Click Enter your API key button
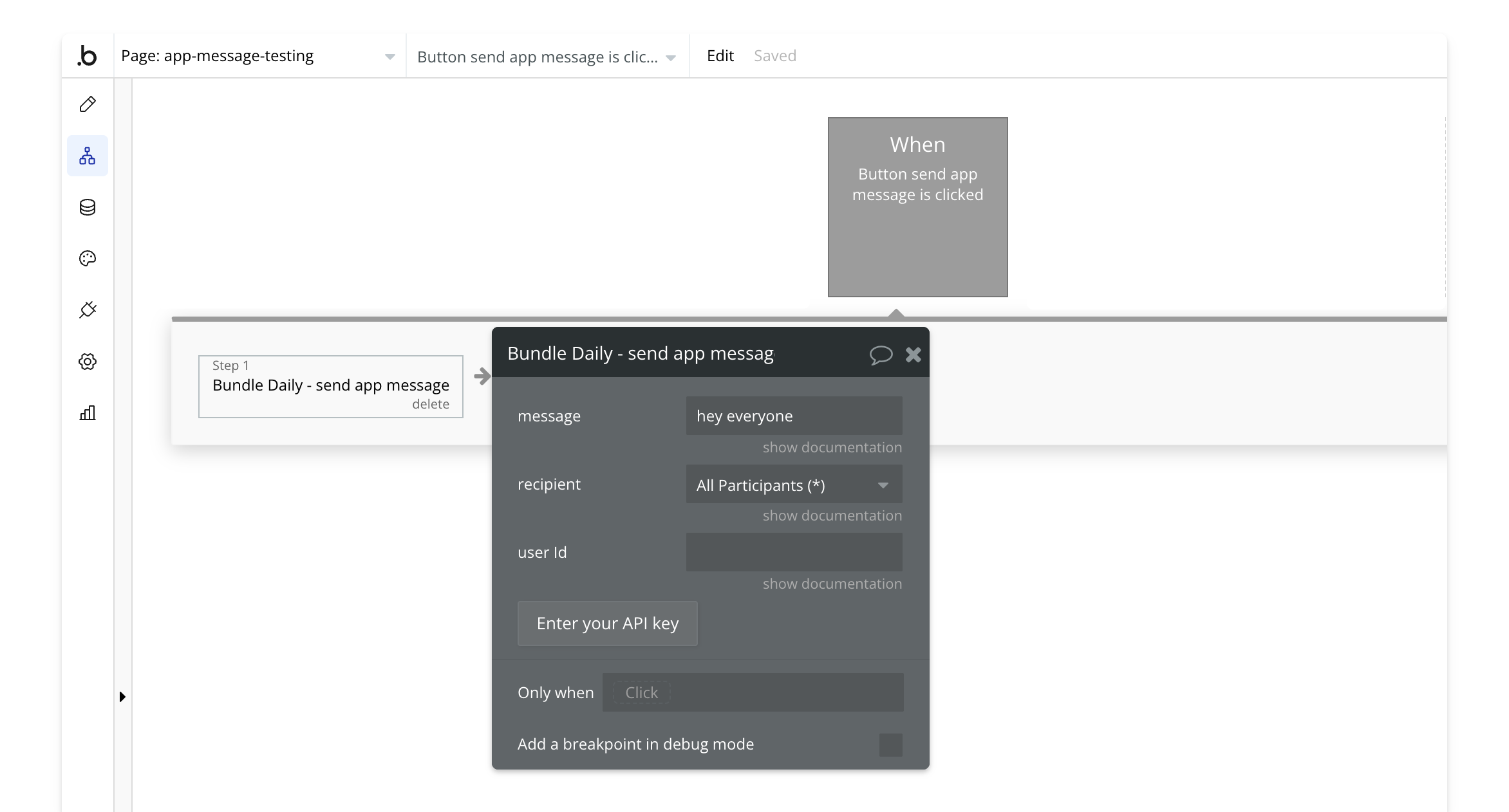 [x=608, y=623]
